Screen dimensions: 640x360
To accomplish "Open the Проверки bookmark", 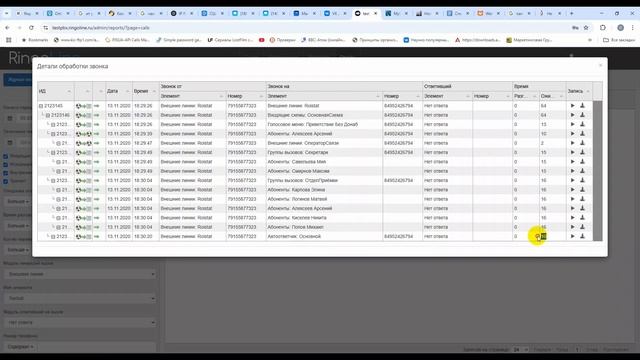I will pyautogui.click(x=282, y=40).
